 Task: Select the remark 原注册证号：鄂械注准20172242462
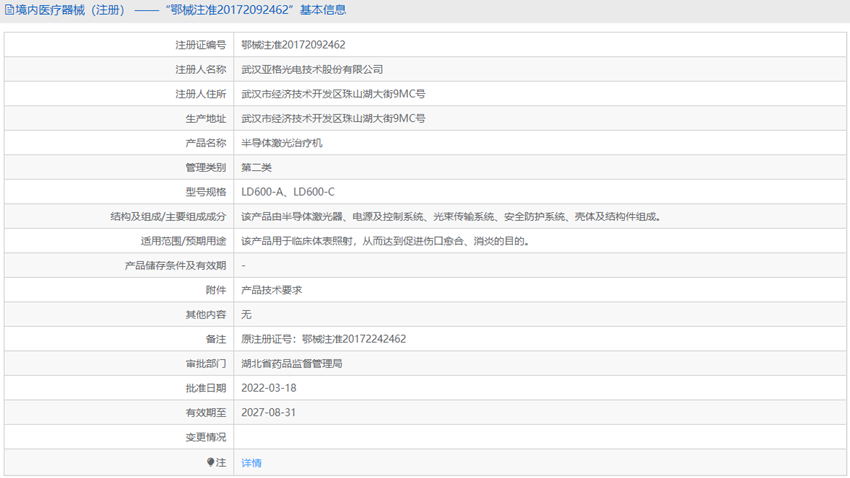click(x=324, y=339)
